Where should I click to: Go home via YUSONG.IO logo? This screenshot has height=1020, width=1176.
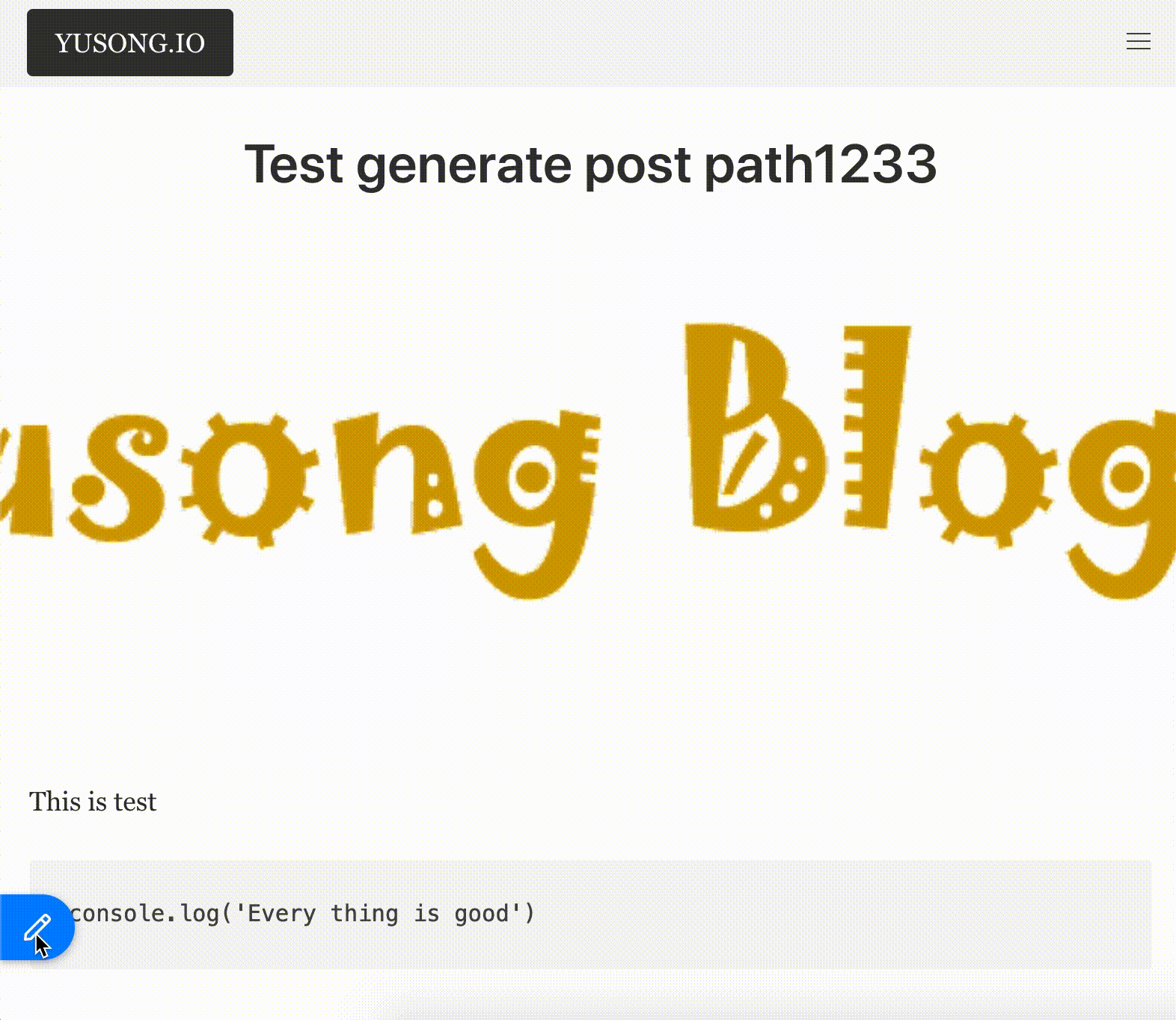[x=130, y=43]
